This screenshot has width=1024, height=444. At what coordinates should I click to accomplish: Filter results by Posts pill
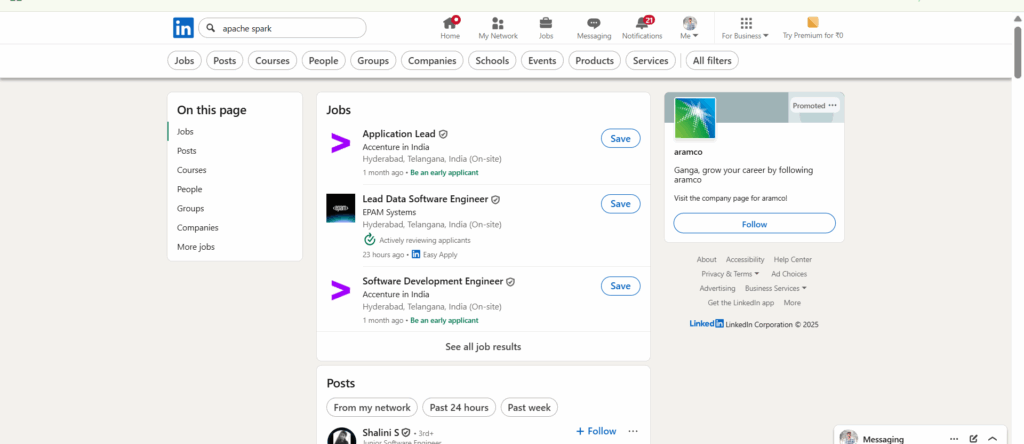click(x=225, y=61)
